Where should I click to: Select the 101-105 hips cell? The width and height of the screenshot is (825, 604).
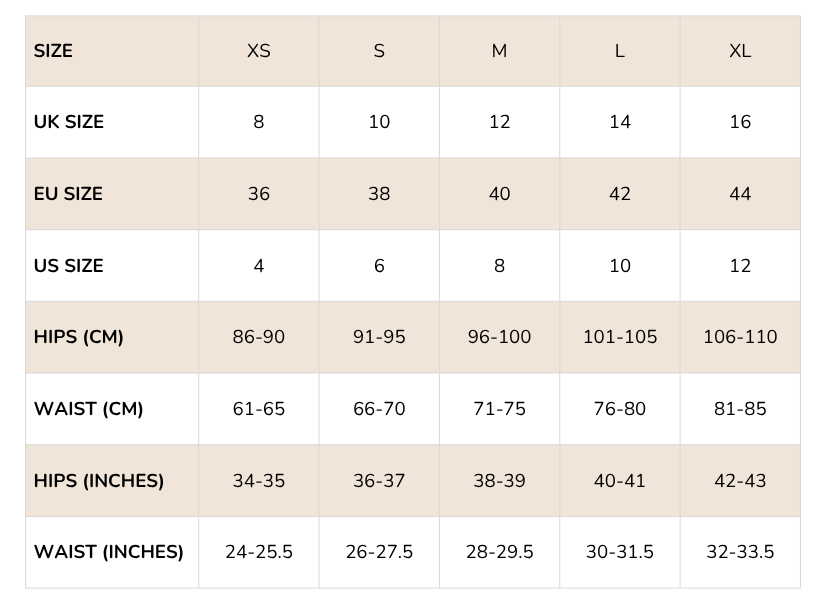tap(620, 337)
